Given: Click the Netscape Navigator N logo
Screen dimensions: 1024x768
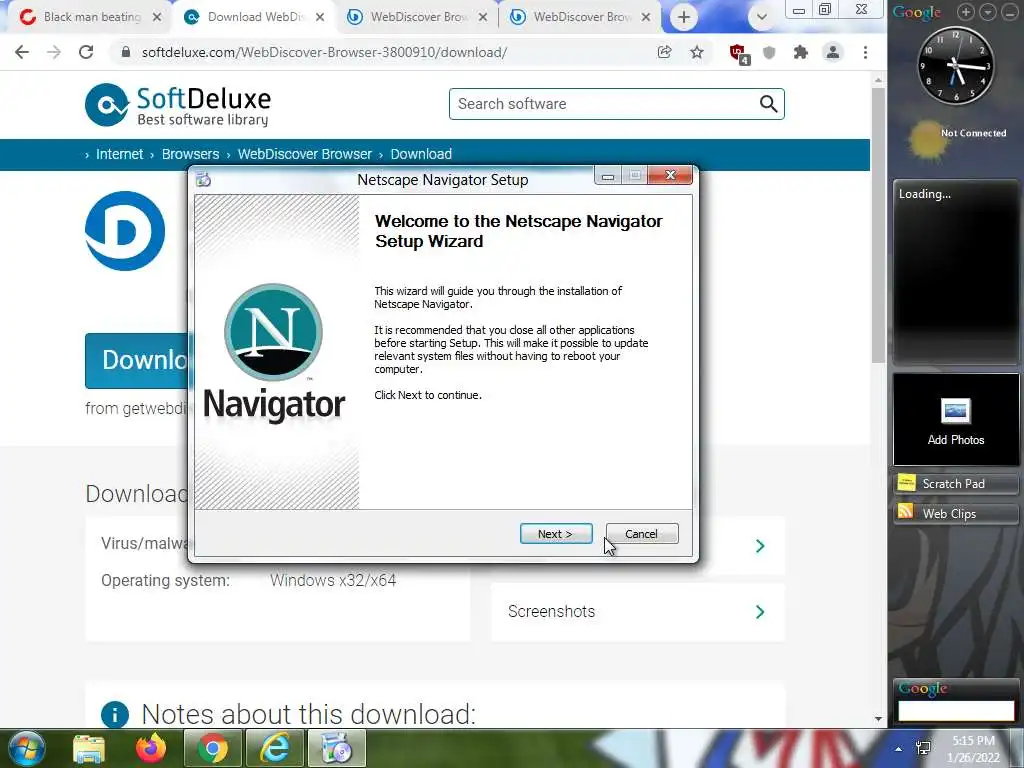Looking at the screenshot, I should pos(273,332).
